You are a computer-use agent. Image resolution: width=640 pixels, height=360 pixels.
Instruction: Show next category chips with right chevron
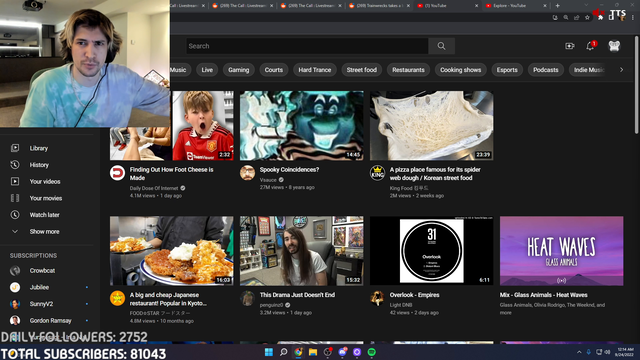click(x=621, y=70)
